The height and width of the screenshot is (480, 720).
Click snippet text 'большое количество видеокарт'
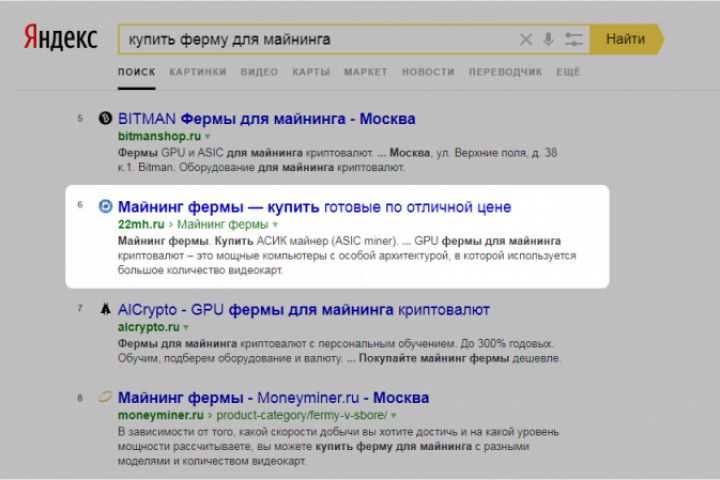coord(200,270)
